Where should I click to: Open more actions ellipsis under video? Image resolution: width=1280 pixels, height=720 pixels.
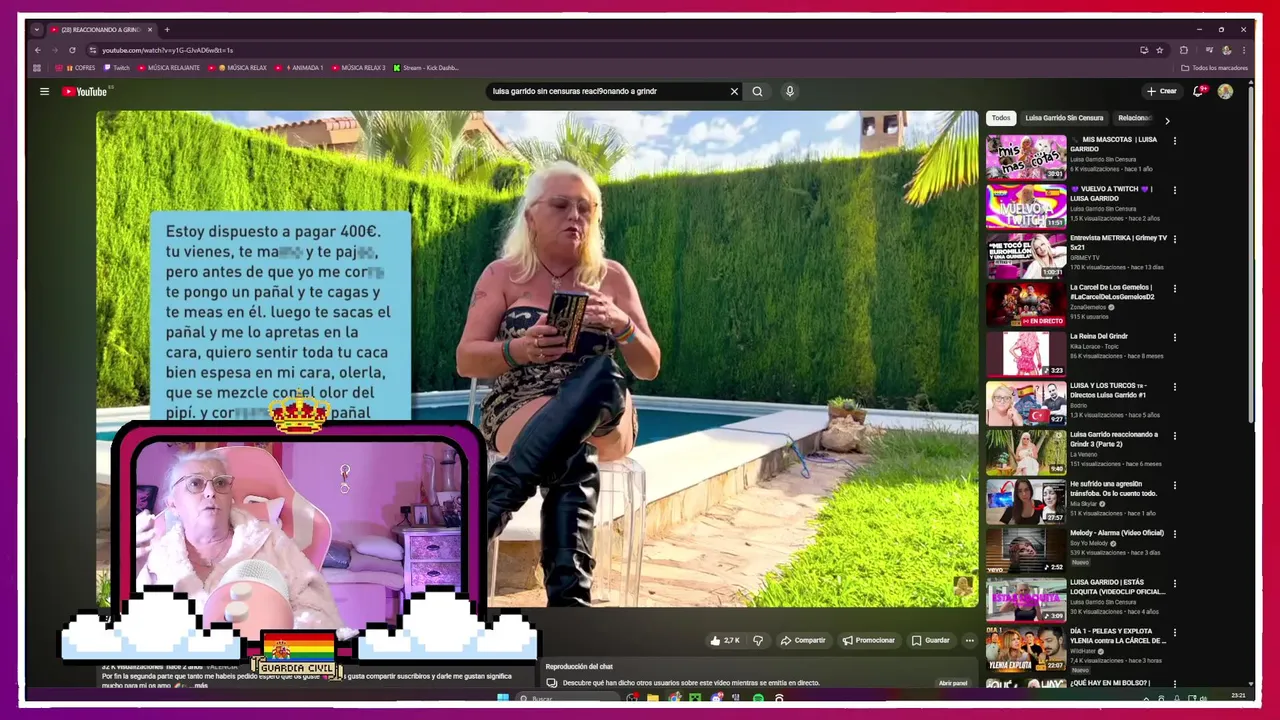click(x=969, y=640)
